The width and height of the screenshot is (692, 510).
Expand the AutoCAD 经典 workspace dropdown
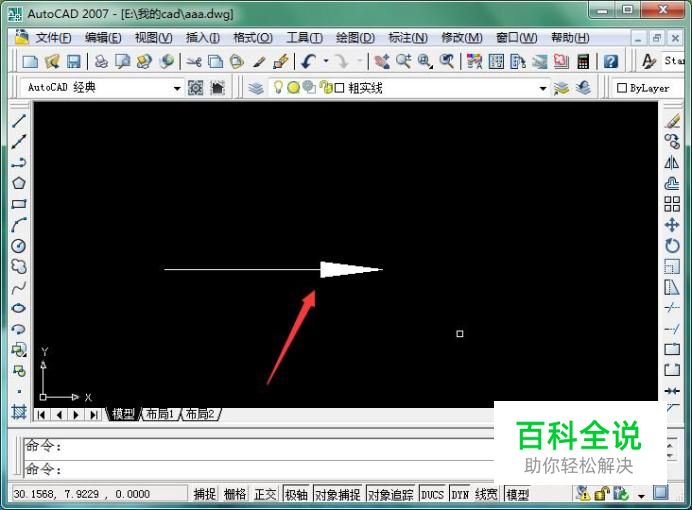coord(177,88)
